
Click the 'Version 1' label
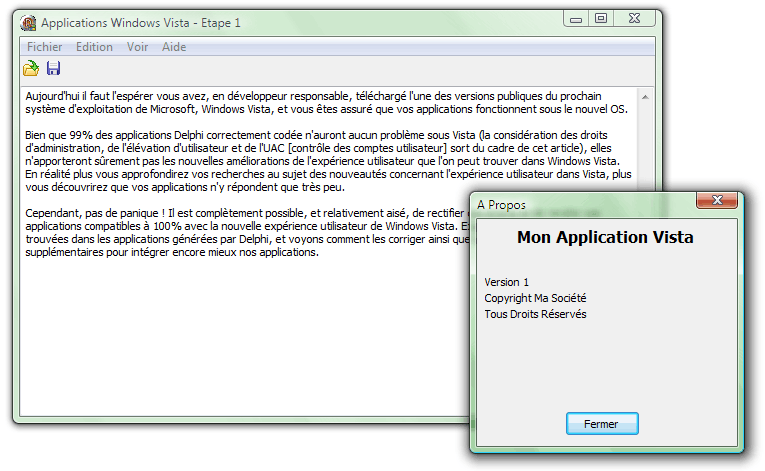pyautogui.click(x=507, y=282)
